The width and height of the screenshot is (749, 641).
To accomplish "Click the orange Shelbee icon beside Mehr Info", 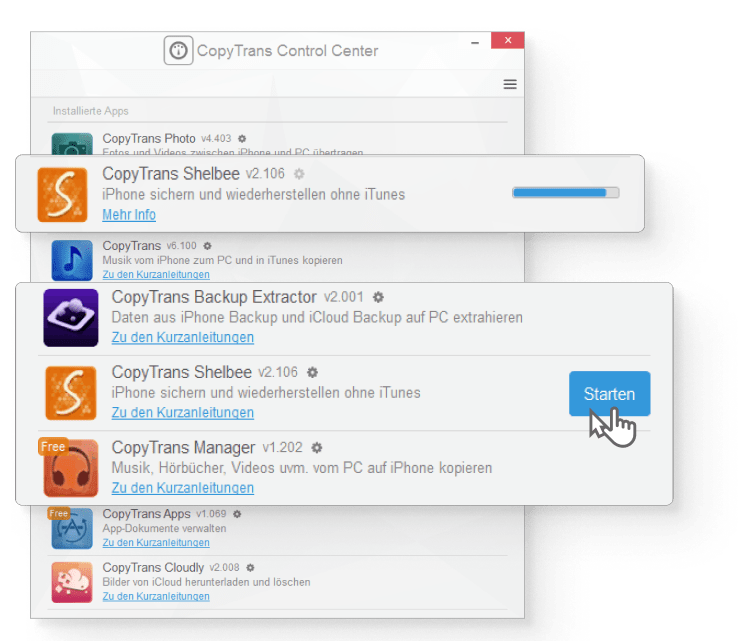I will pyautogui.click(x=63, y=194).
